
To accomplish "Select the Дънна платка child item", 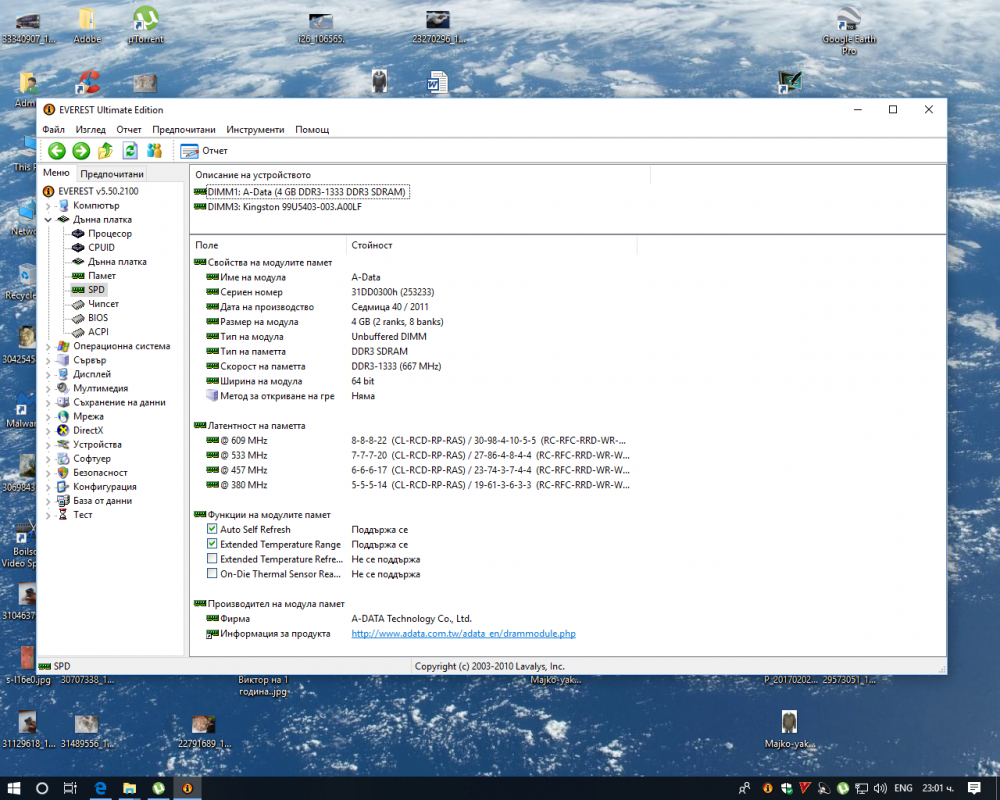I will [x=117, y=262].
